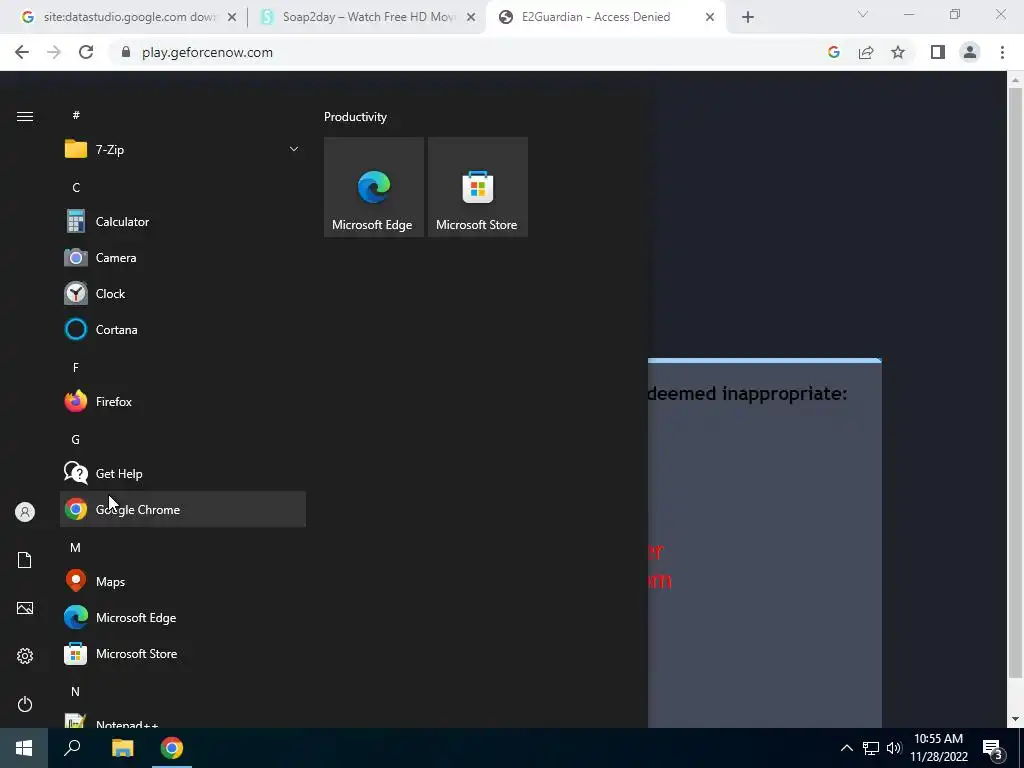The height and width of the screenshot is (768, 1024).
Task: Click the Google icon in the address bar
Action: coord(834,52)
